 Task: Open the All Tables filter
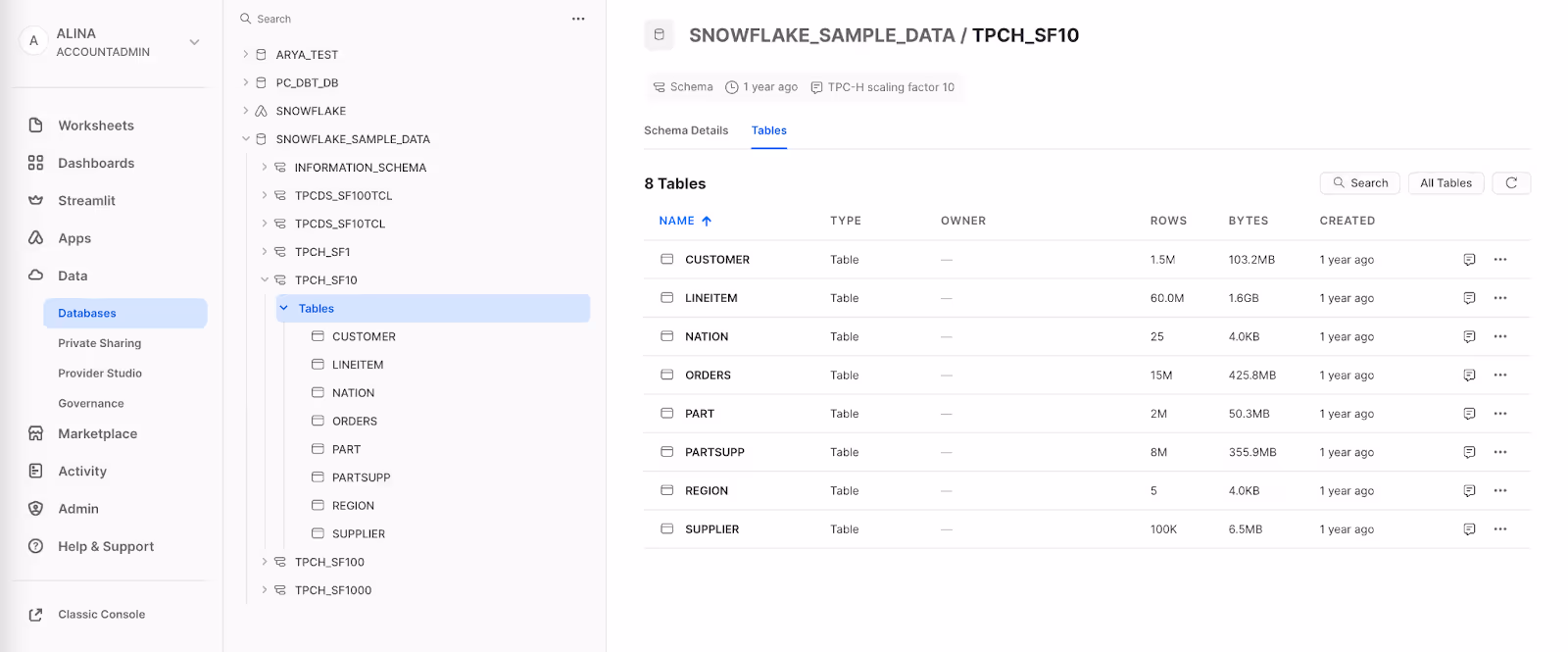1446,183
